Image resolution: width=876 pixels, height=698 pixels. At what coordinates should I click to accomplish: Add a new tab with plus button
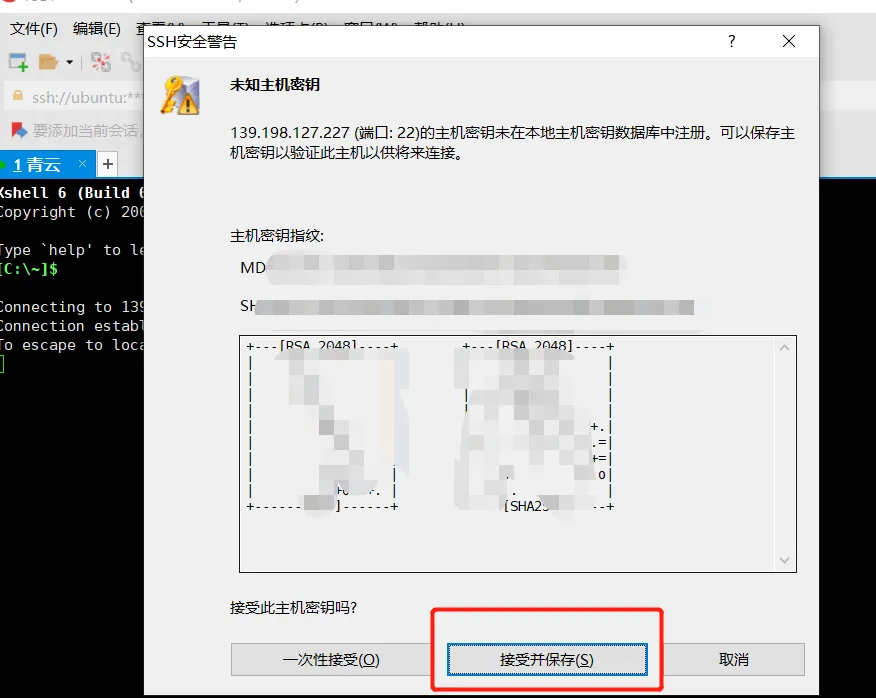(x=108, y=164)
